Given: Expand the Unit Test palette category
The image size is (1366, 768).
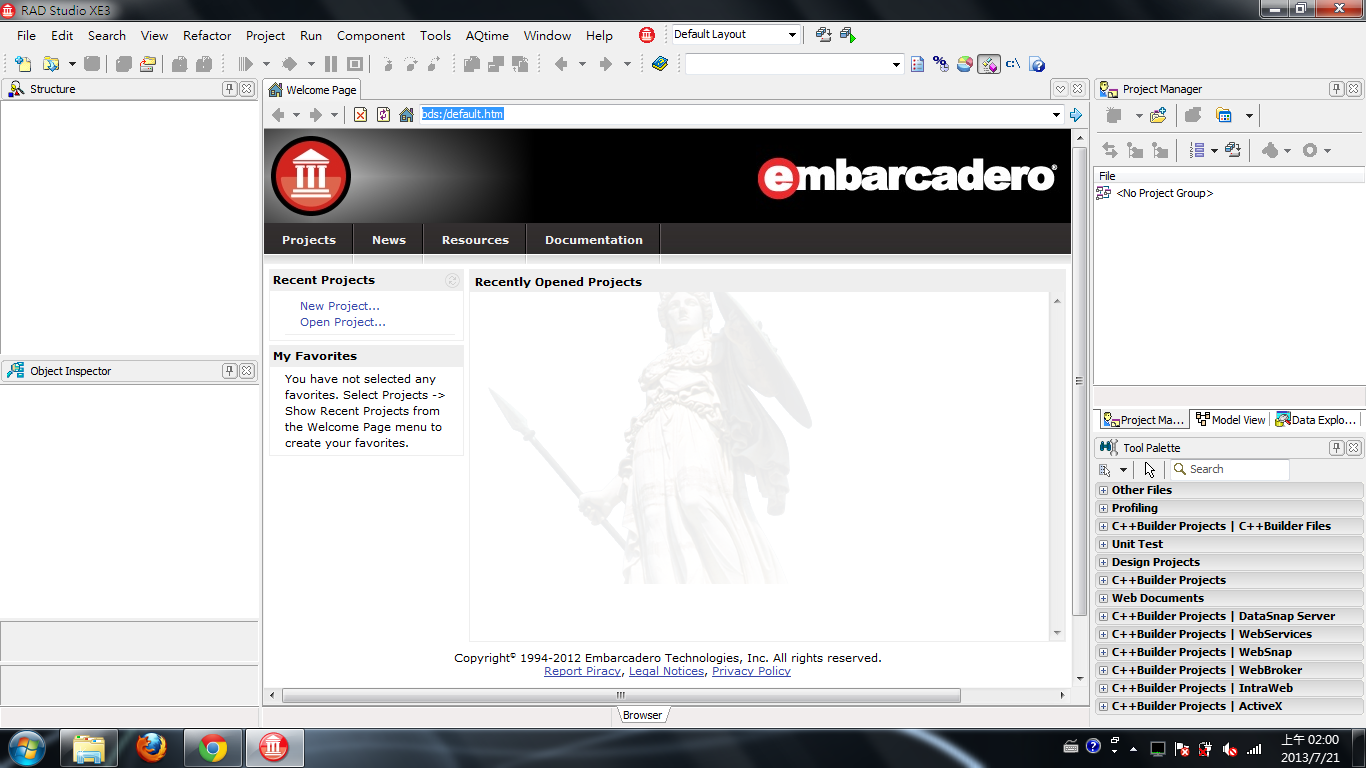Looking at the screenshot, I should coord(1104,544).
